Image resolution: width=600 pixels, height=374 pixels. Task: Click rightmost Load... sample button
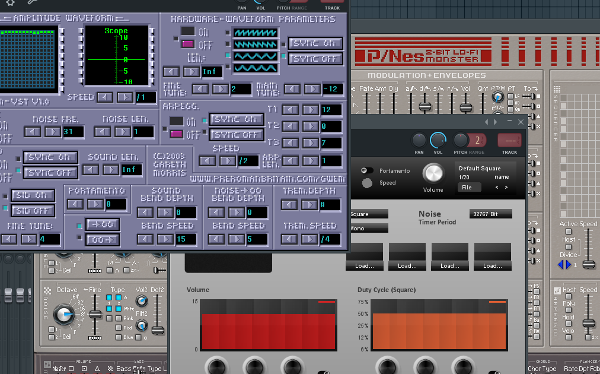pos(492,266)
